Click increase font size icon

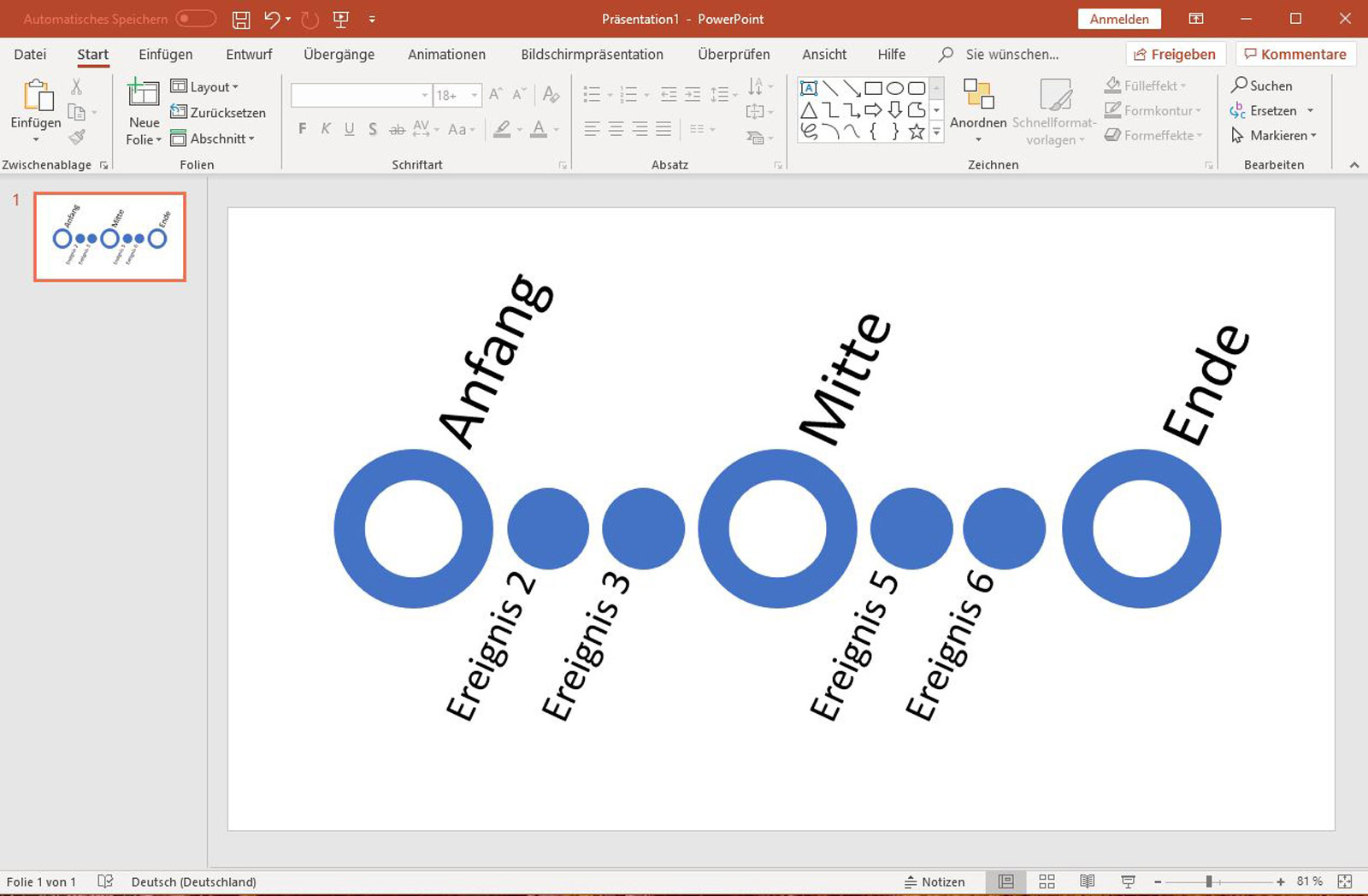[495, 95]
